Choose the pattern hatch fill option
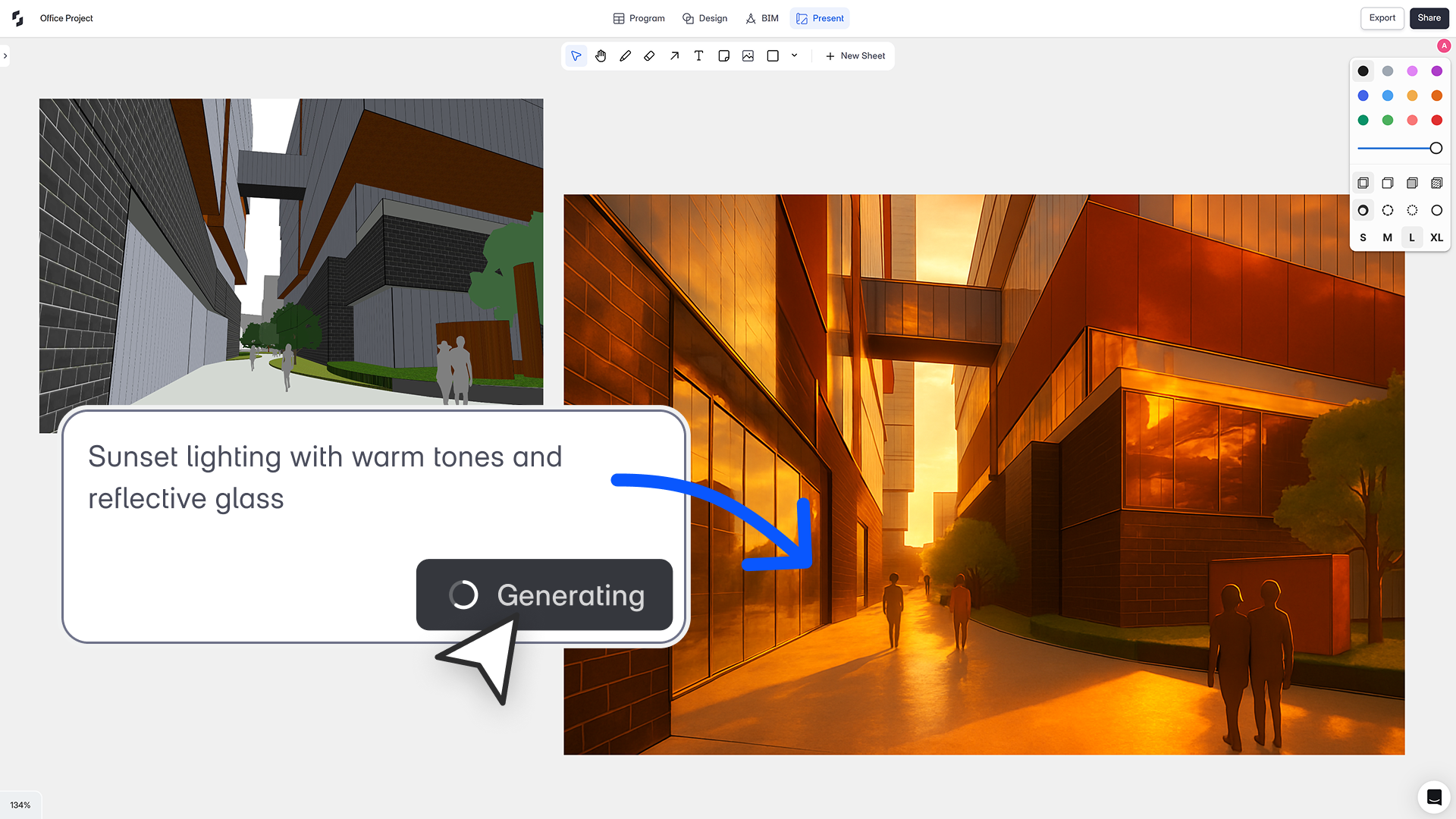This screenshot has height=819, width=1456. (x=1436, y=183)
